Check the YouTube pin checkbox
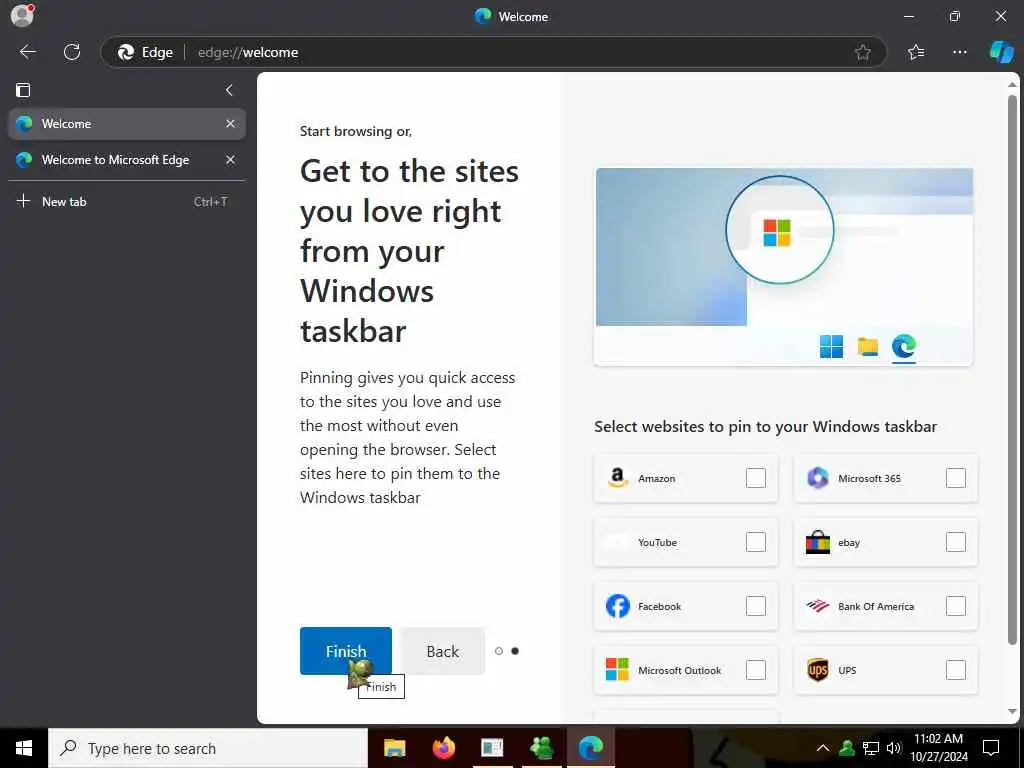 (756, 542)
